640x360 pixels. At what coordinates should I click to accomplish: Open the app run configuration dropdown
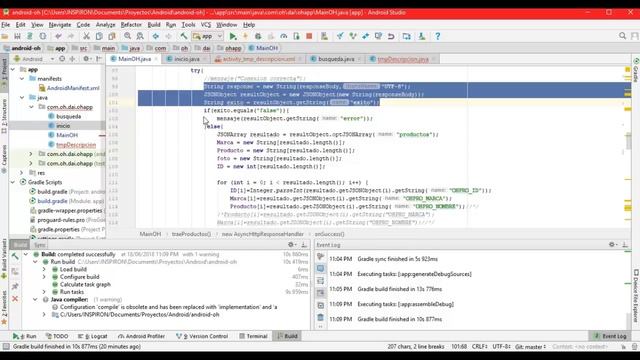coord(207,36)
